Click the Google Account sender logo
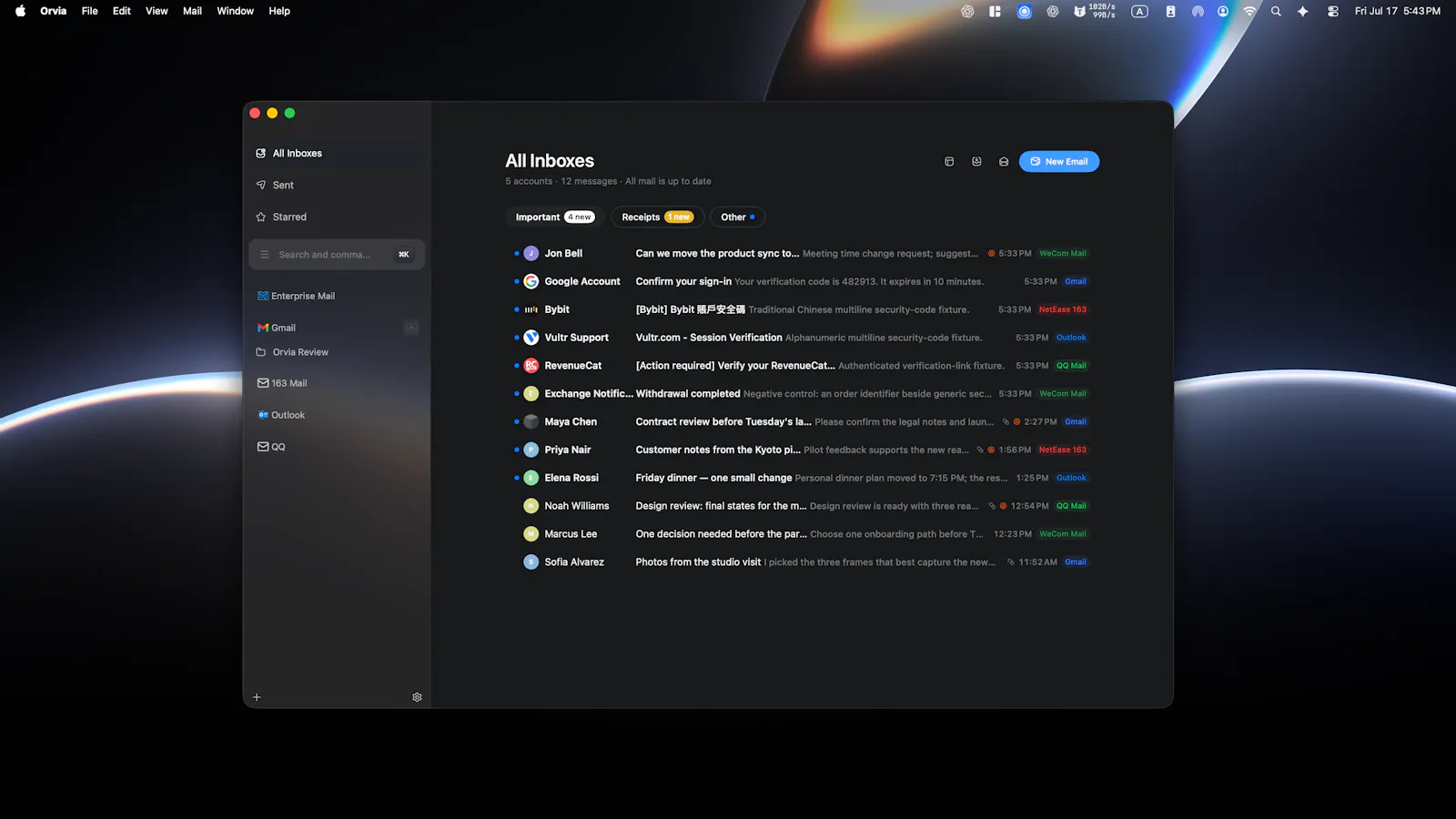 (x=531, y=282)
